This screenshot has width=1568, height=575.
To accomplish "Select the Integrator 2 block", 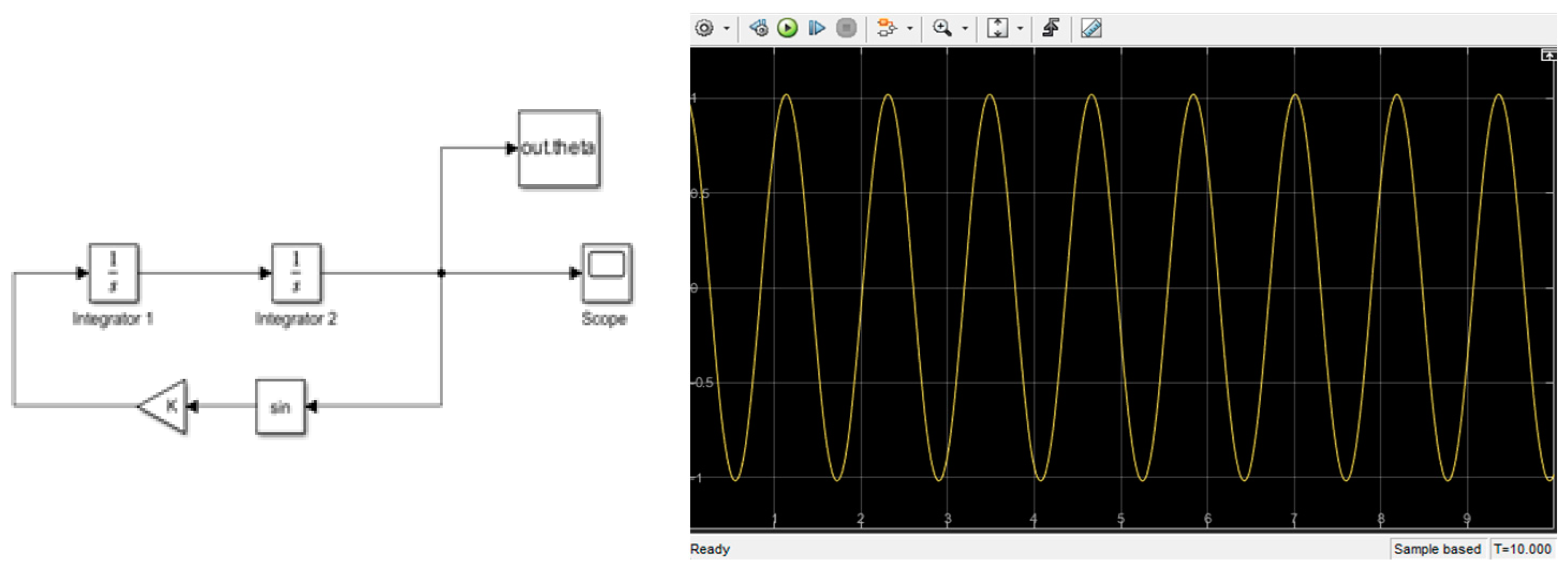I will (x=297, y=273).
